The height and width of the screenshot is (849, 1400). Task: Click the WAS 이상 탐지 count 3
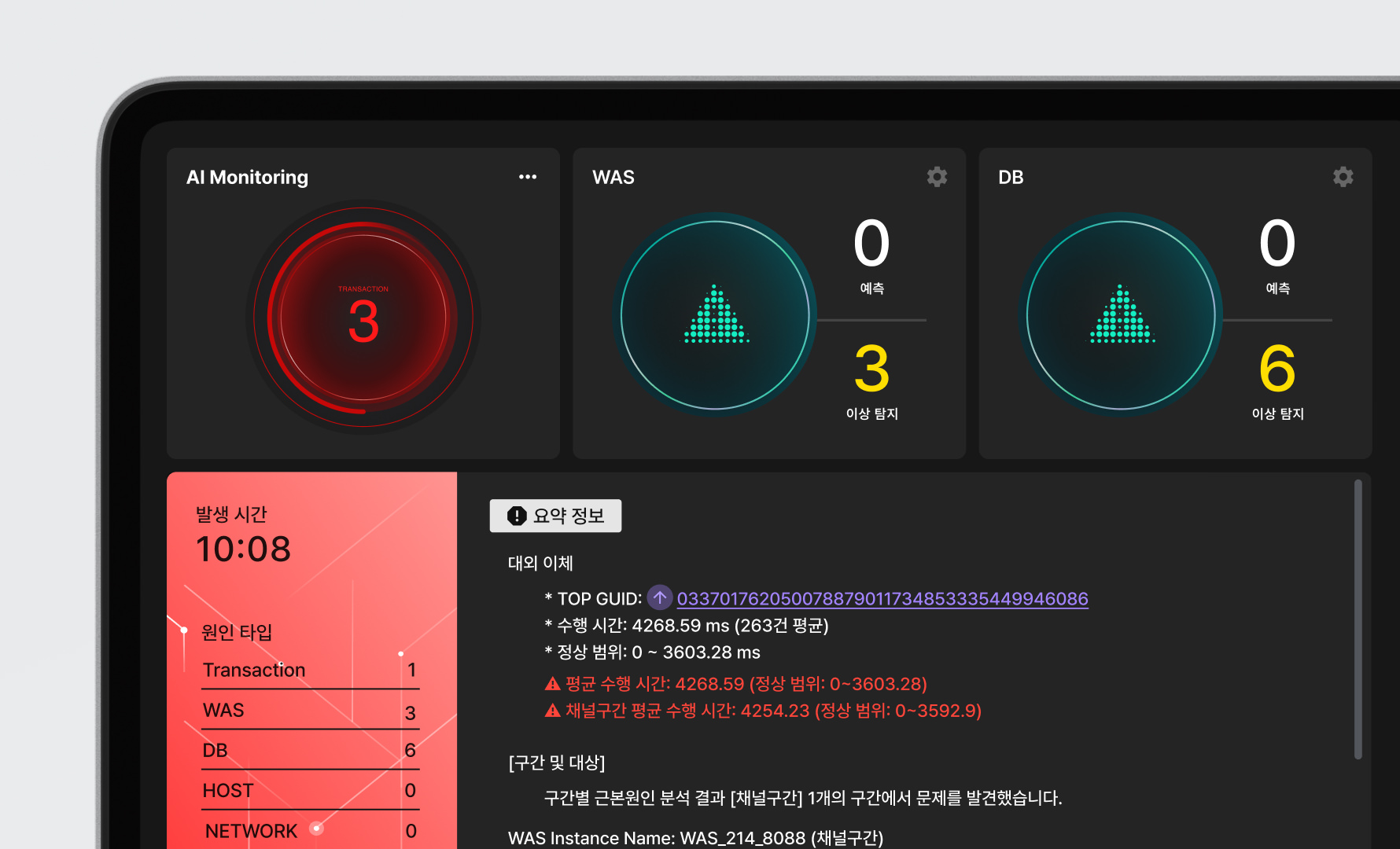(871, 369)
